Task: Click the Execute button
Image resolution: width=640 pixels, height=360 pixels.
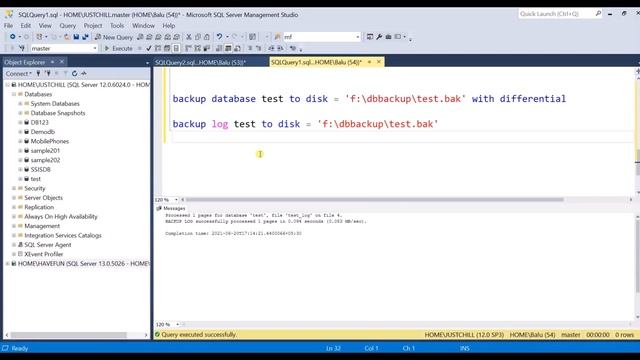Action: coord(118,48)
